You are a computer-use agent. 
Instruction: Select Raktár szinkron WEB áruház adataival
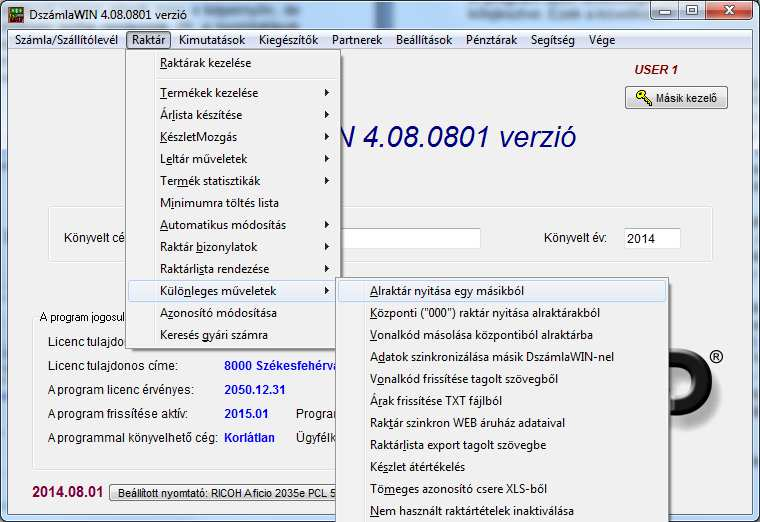[502, 423]
